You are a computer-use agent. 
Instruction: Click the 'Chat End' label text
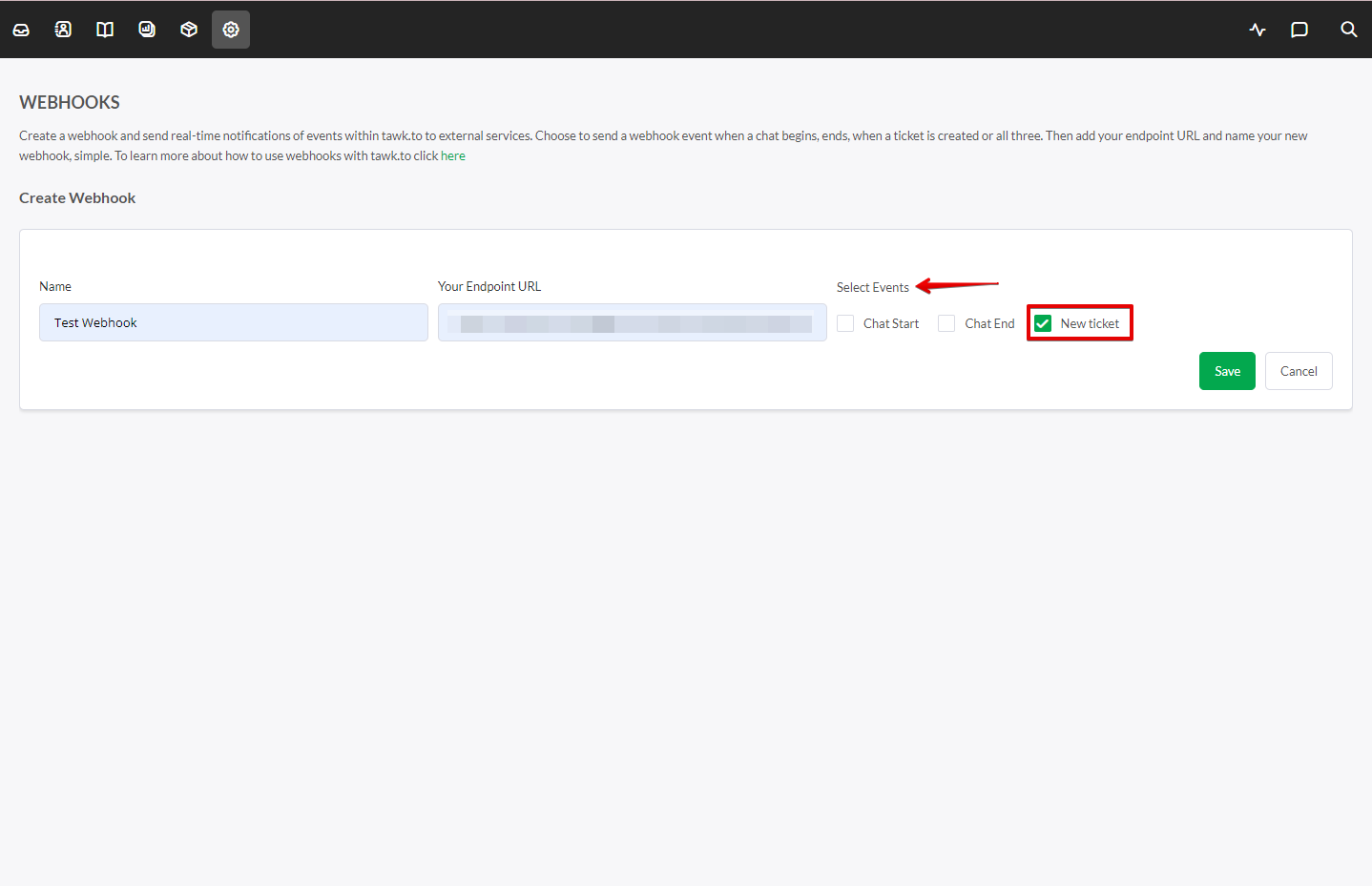point(989,323)
